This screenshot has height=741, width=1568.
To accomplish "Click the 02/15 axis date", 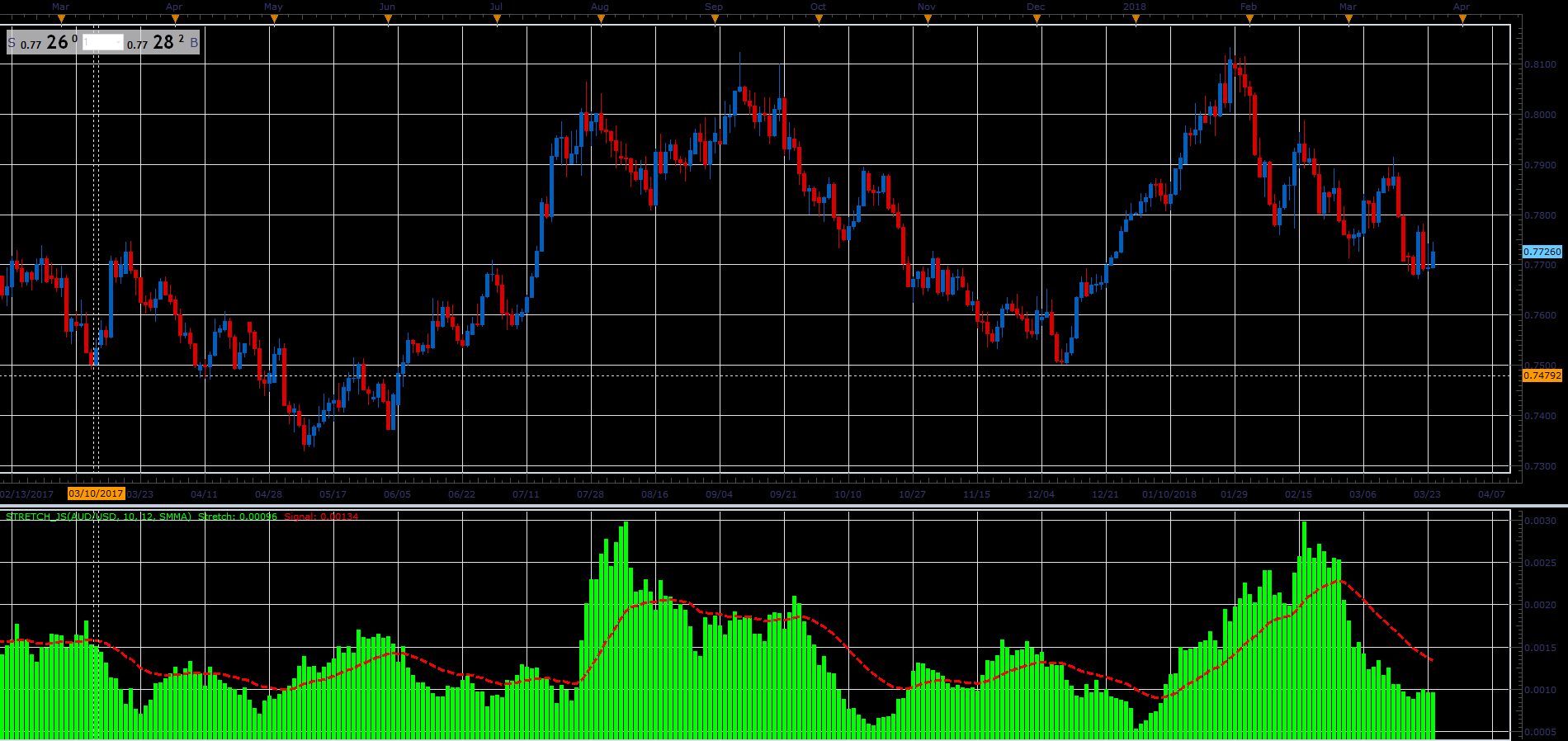I will pos(1298,494).
